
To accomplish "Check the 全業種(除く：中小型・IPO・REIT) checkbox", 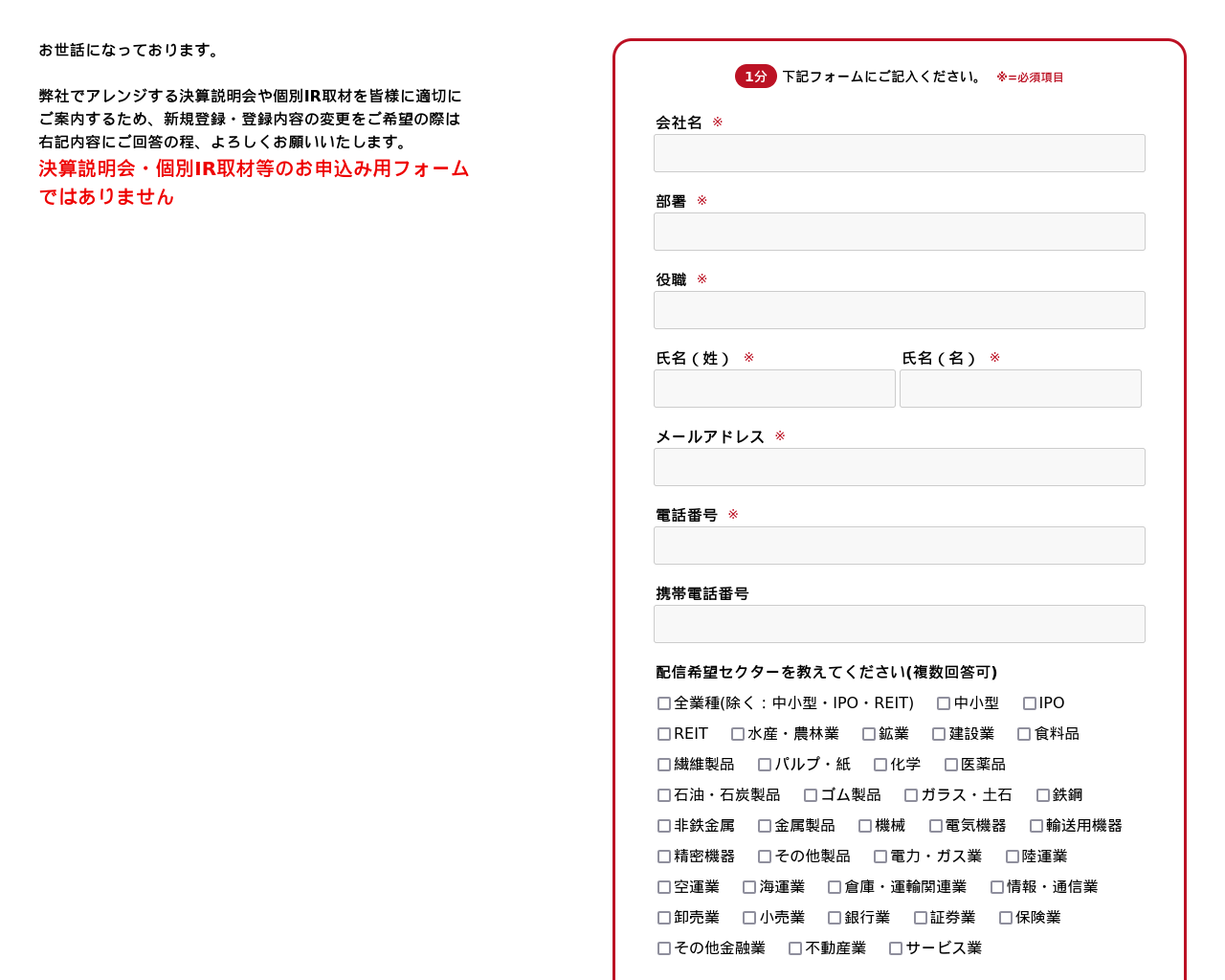I will 664,703.
